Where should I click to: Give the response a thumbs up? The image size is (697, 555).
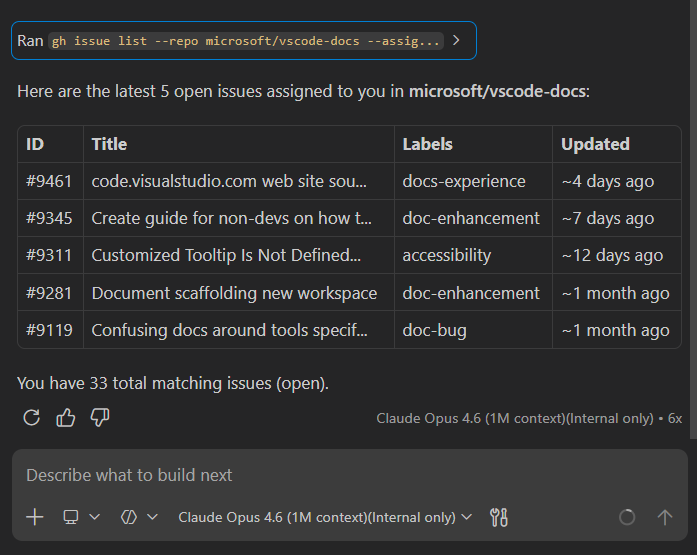pos(66,418)
